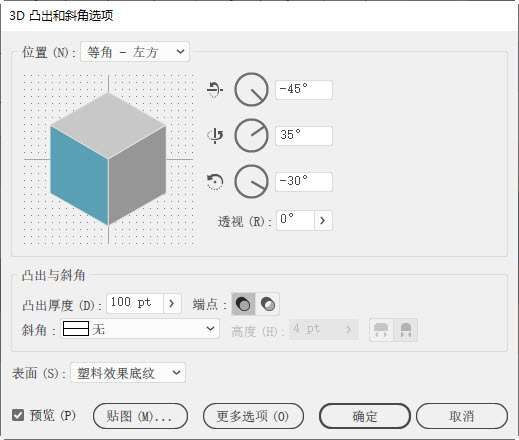Screen dimensions: 519x440
Task: Click the bevel extent in icon
Action: click(x=406, y=330)
